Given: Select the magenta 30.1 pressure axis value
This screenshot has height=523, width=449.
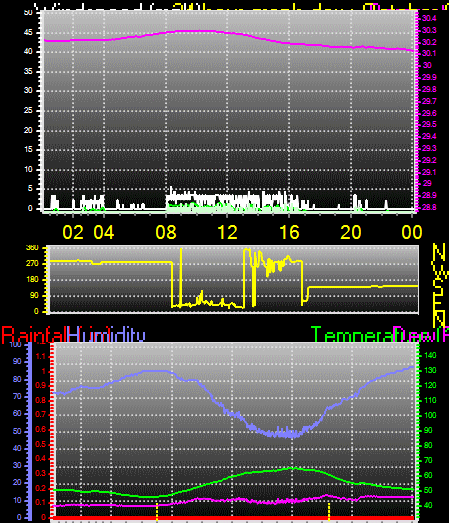Looking at the screenshot, I should click(429, 53).
